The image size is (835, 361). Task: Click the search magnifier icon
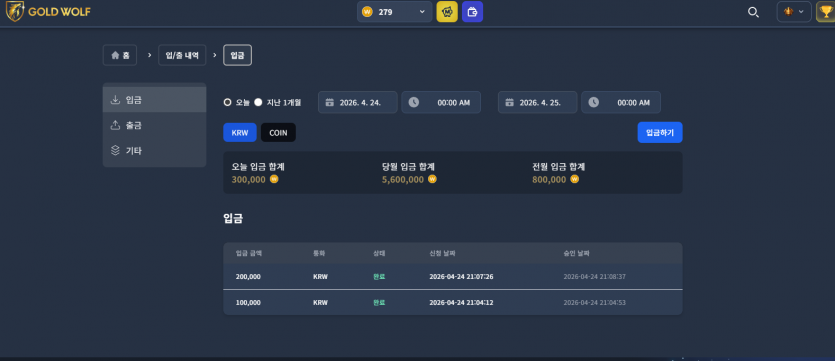753,12
